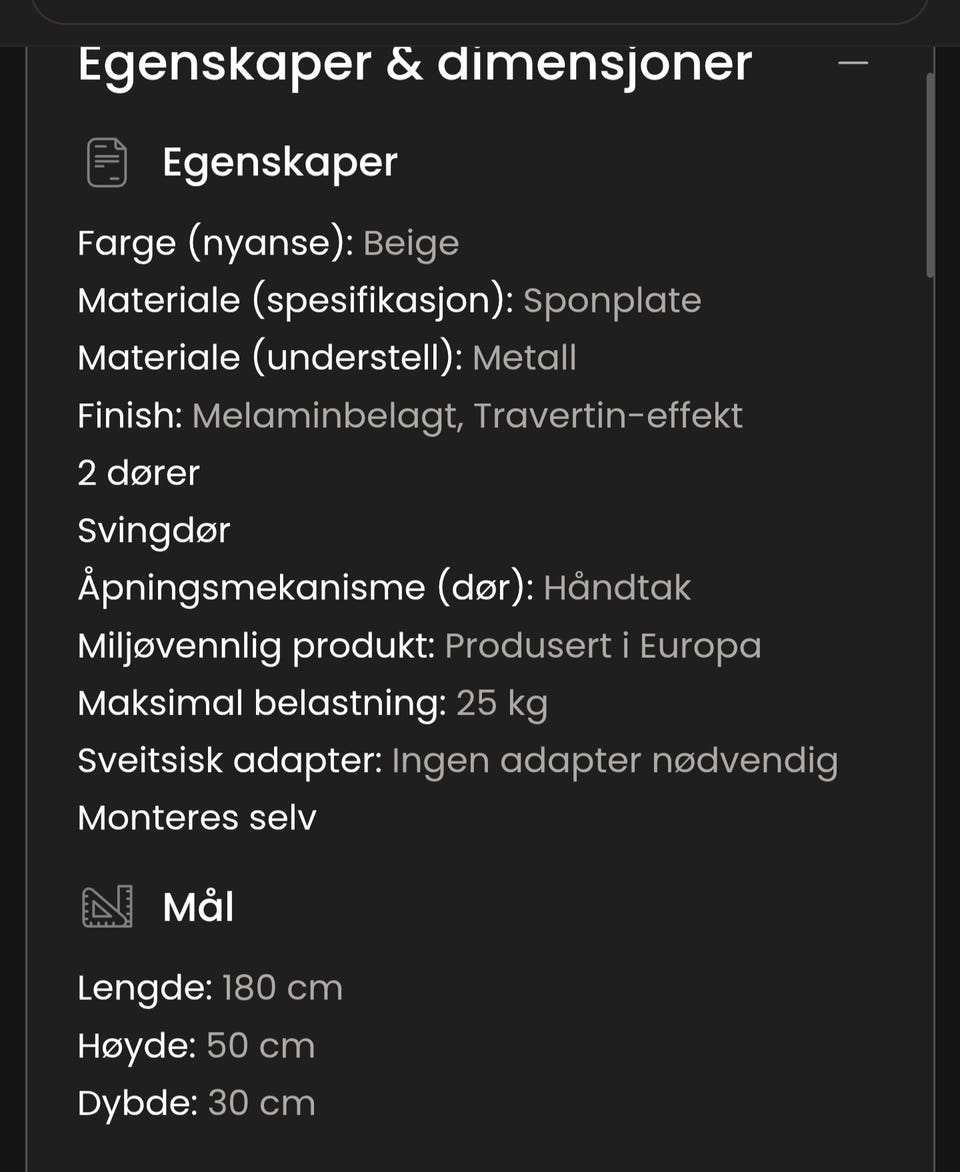
Task: Select the Sponplate material value
Action: point(612,301)
